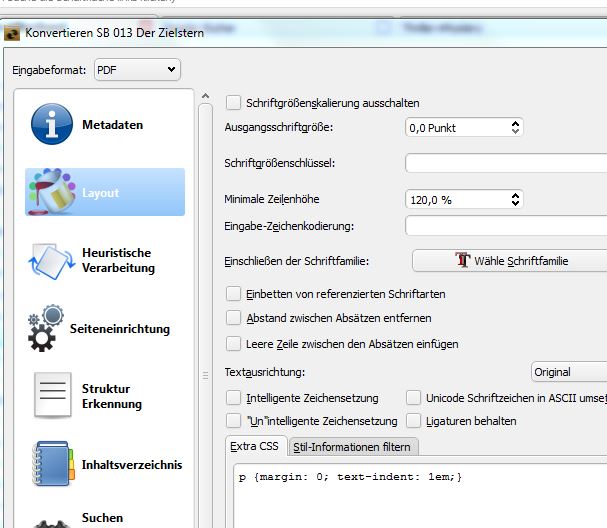The width and height of the screenshot is (607, 528).
Task: Increase Minimale Zeilenhöhe with up arrow
Action: tap(515, 195)
